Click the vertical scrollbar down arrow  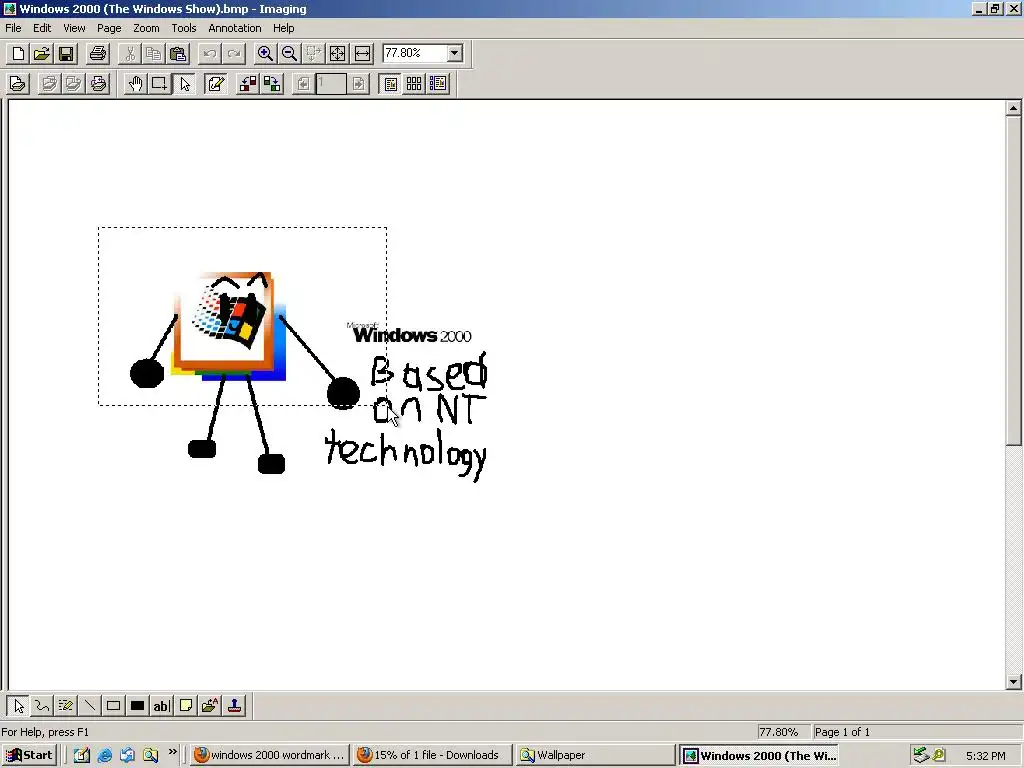point(1013,682)
